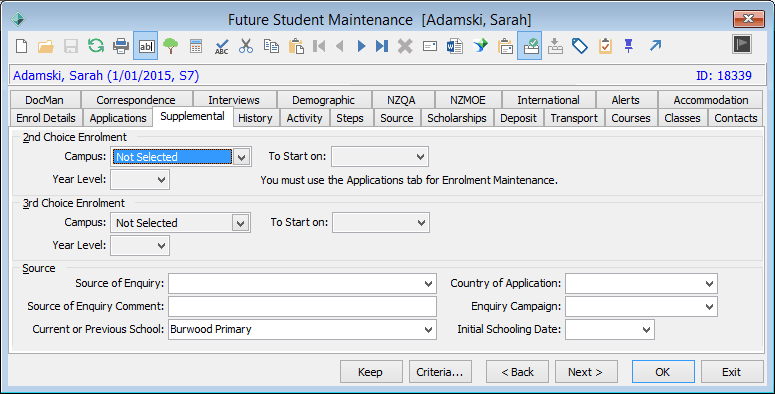Open the History tab
Image resolution: width=775 pixels, height=394 pixels.
tap(255, 118)
